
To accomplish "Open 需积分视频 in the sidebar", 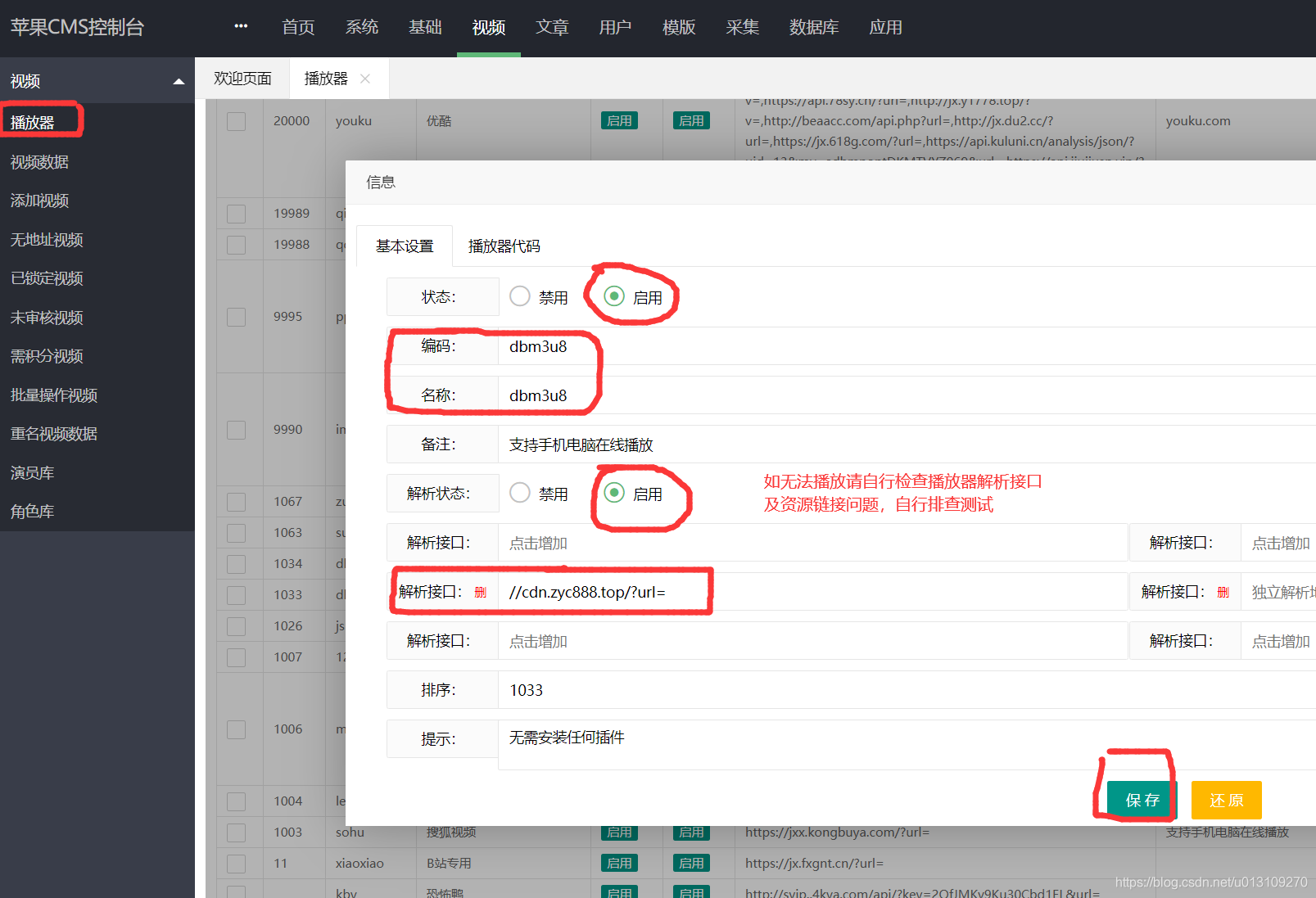I will click(x=47, y=356).
